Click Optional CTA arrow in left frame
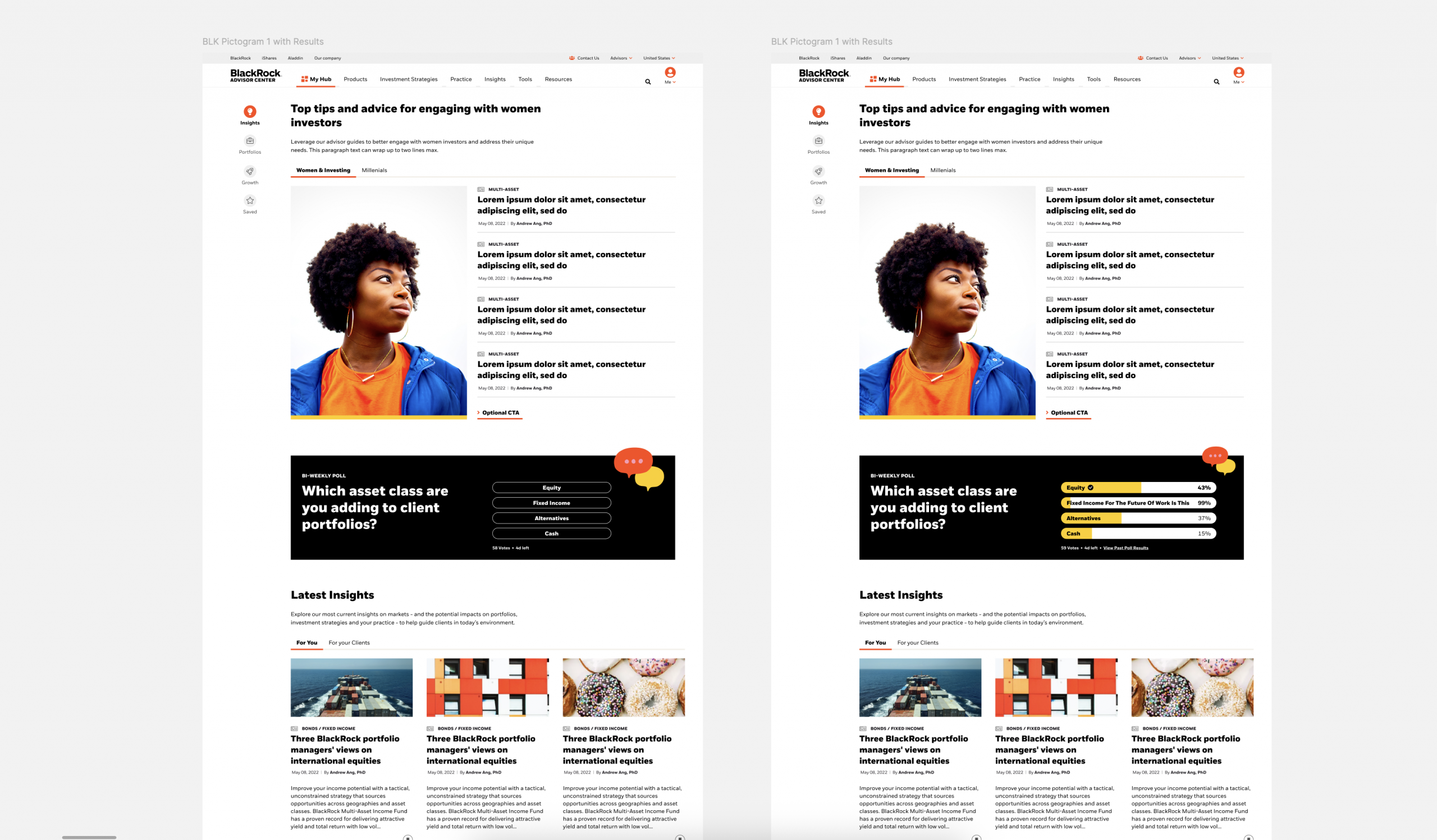This screenshot has height=840, width=1437. [478, 412]
